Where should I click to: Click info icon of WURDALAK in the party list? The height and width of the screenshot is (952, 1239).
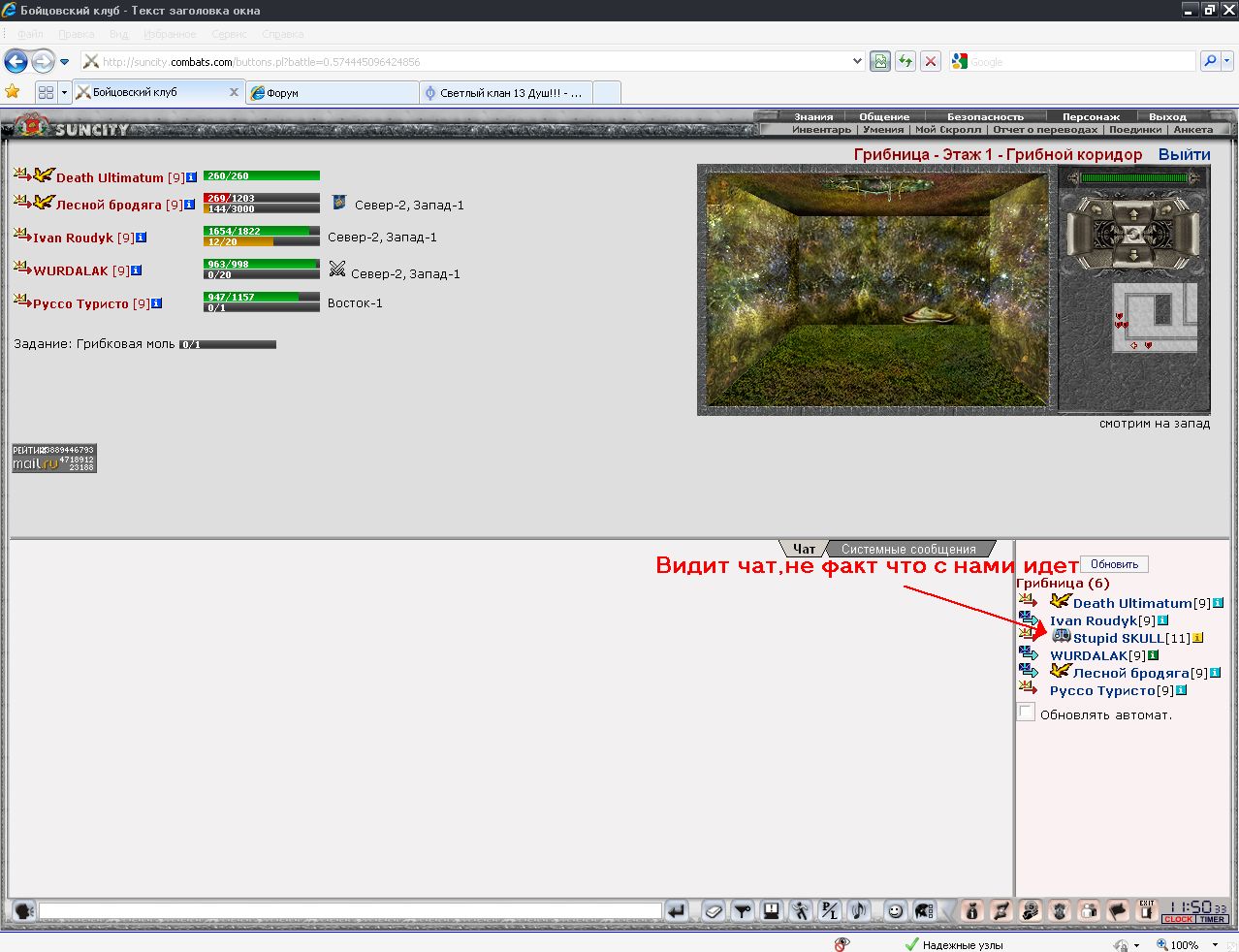137,270
